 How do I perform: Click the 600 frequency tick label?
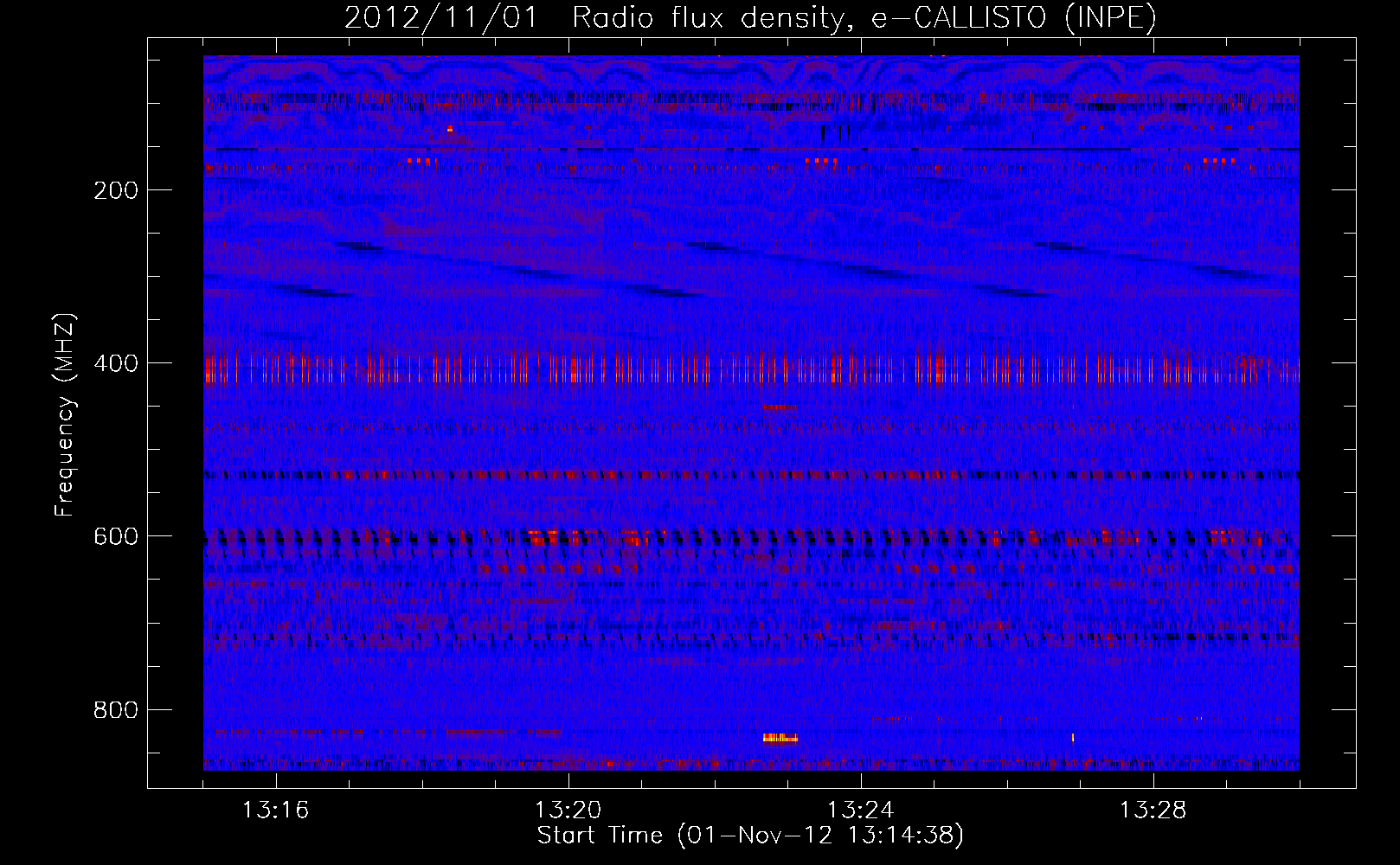[x=116, y=536]
